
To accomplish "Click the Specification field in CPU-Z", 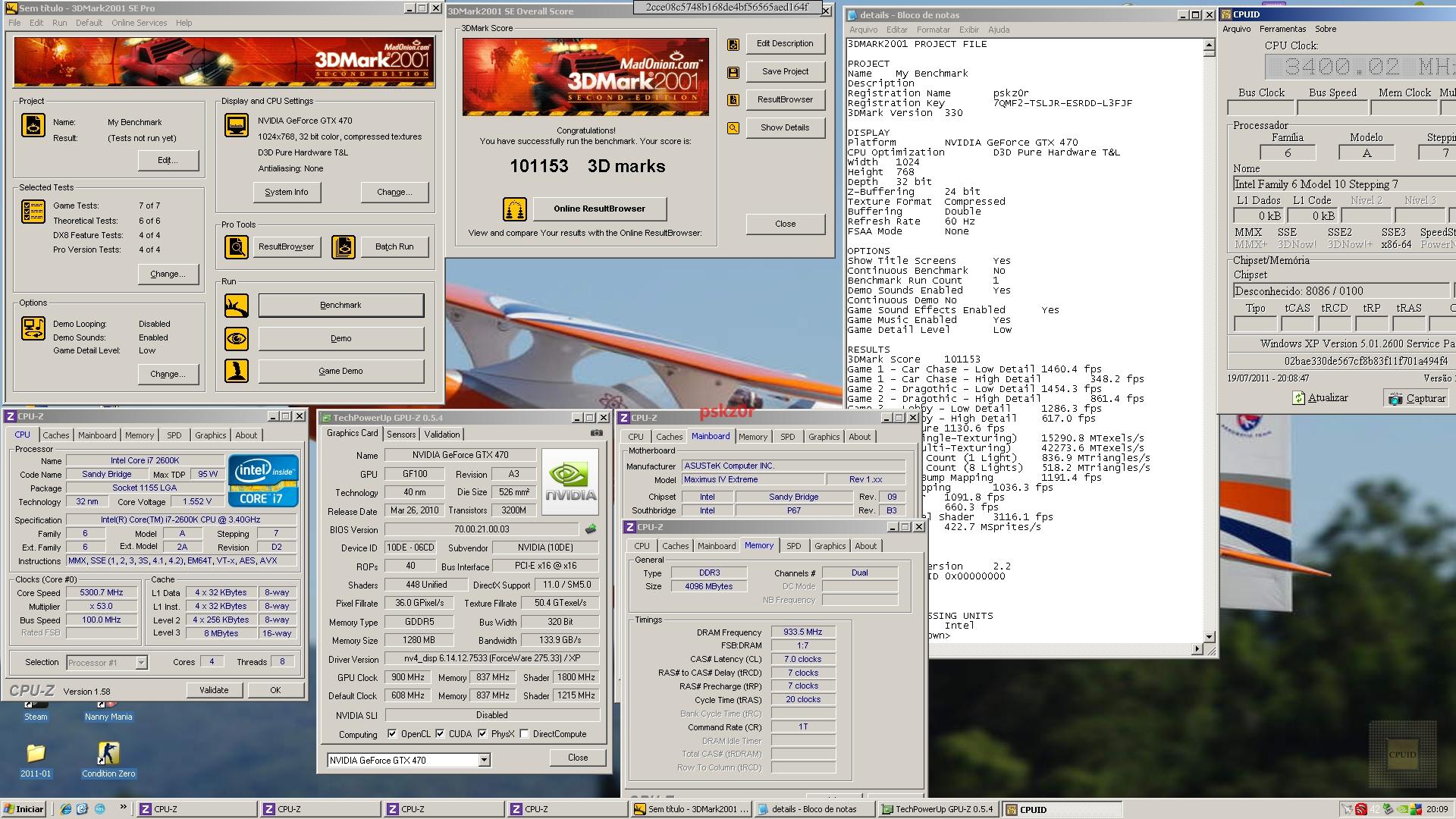I will point(180,520).
